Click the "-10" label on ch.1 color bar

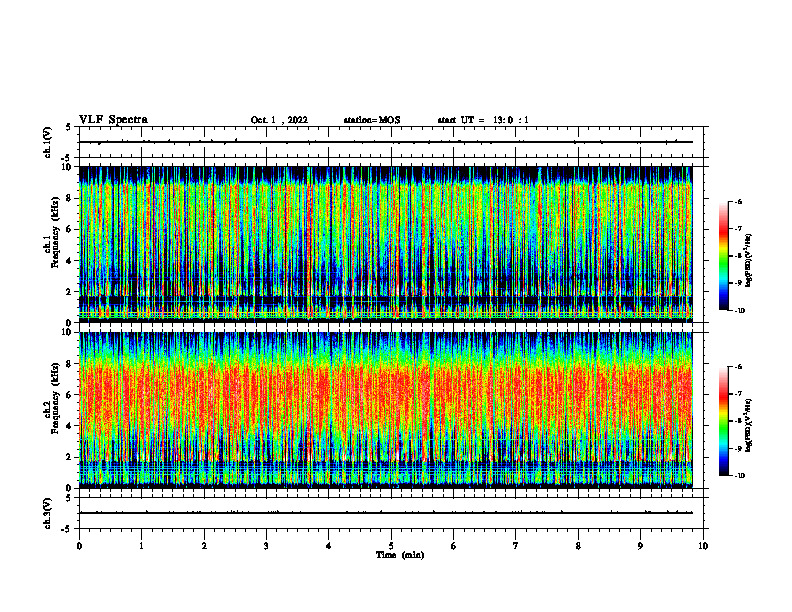(739, 311)
